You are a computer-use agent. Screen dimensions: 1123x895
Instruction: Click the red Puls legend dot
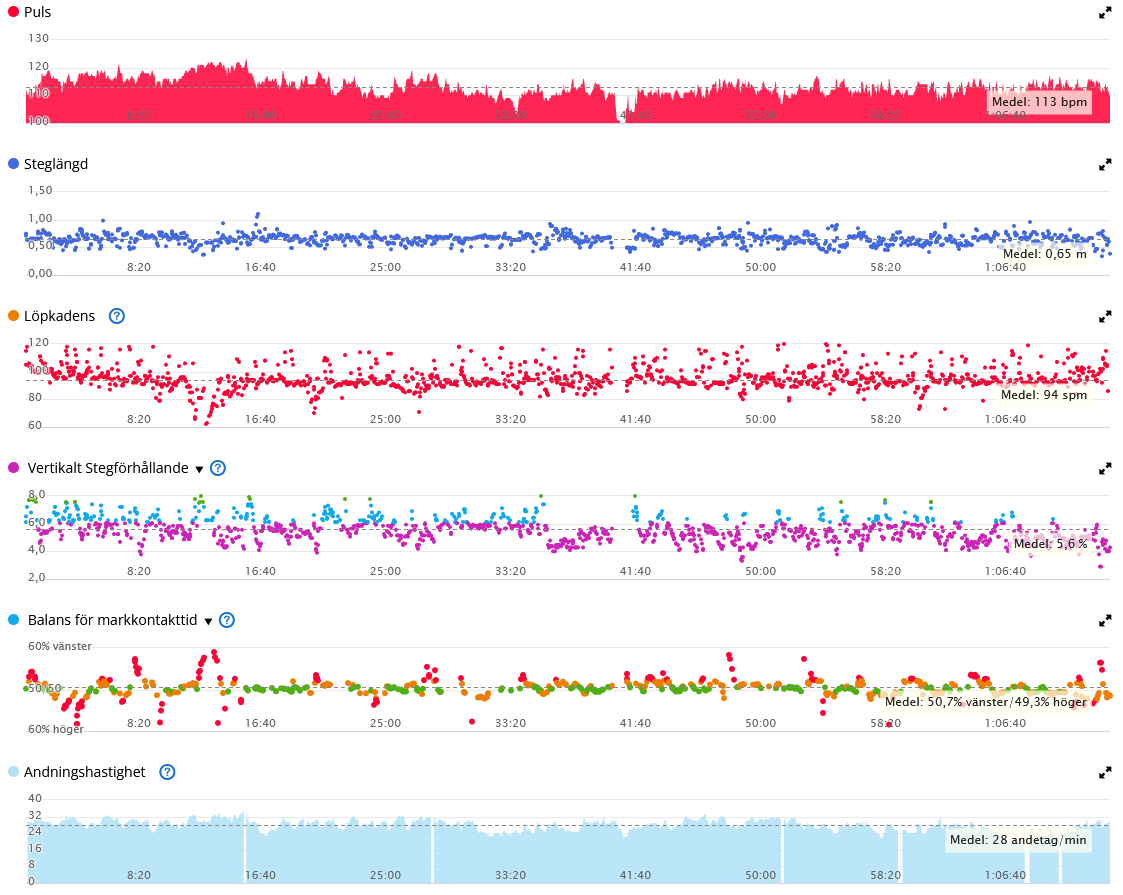pyautogui.click(x=13, y=11)
